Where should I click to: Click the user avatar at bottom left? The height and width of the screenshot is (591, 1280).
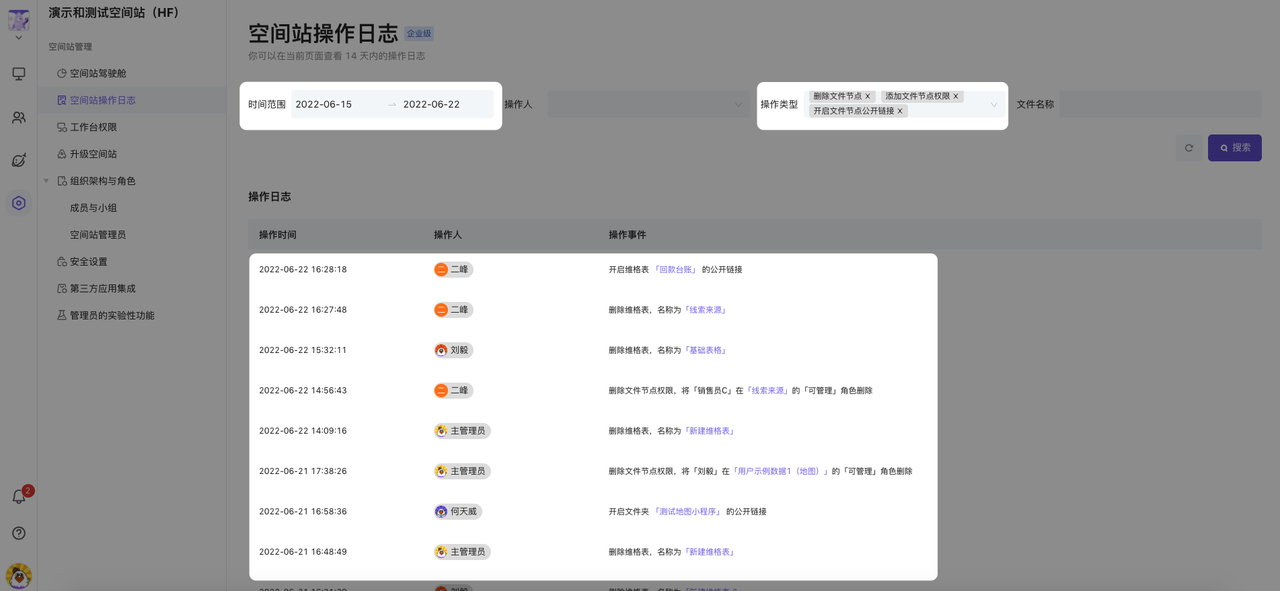click(x=18, y=575)
